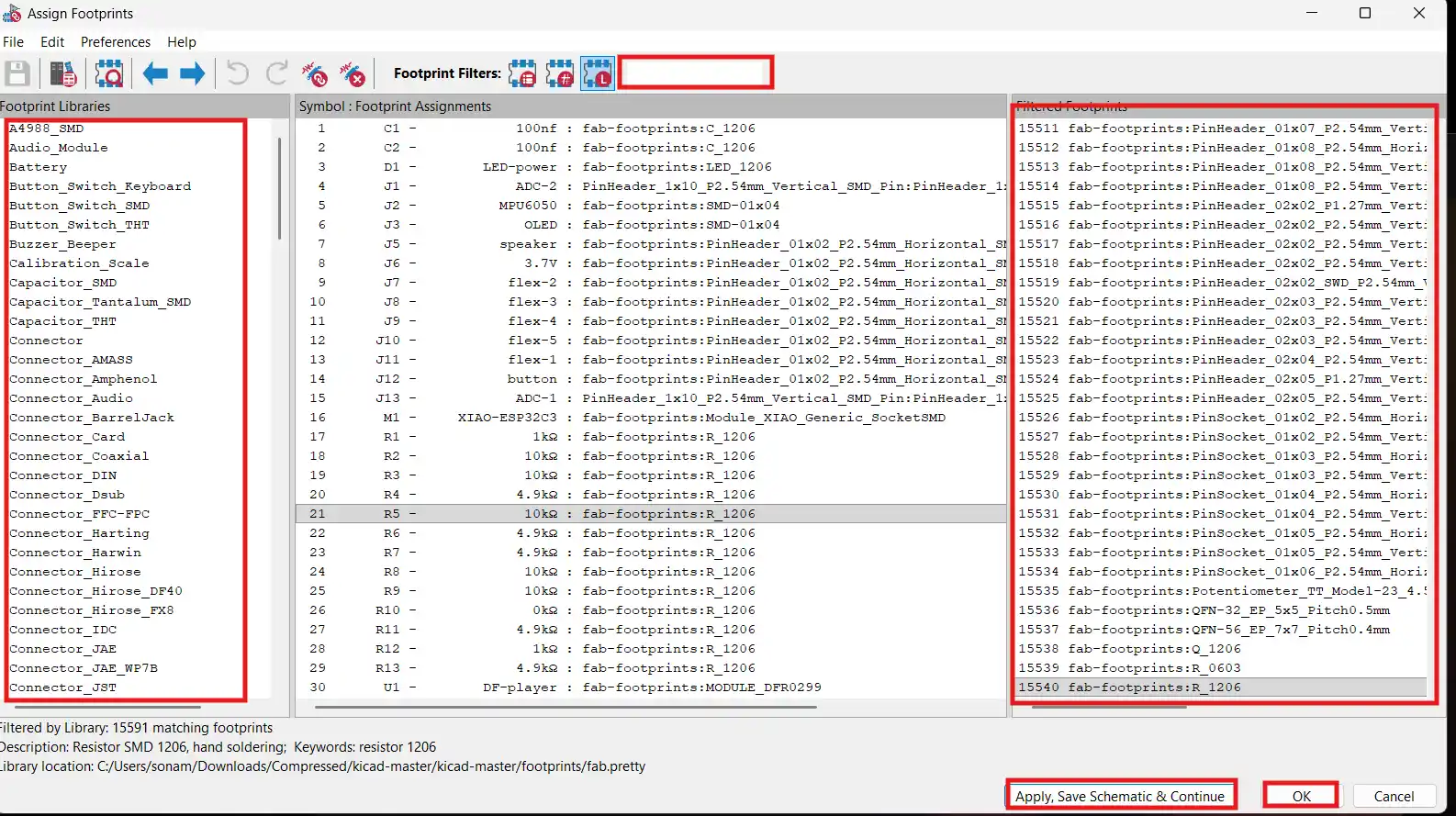Toggle filter footprints by pin count
This screenshot has height=816, width=1456.
(x=560, y=73)
